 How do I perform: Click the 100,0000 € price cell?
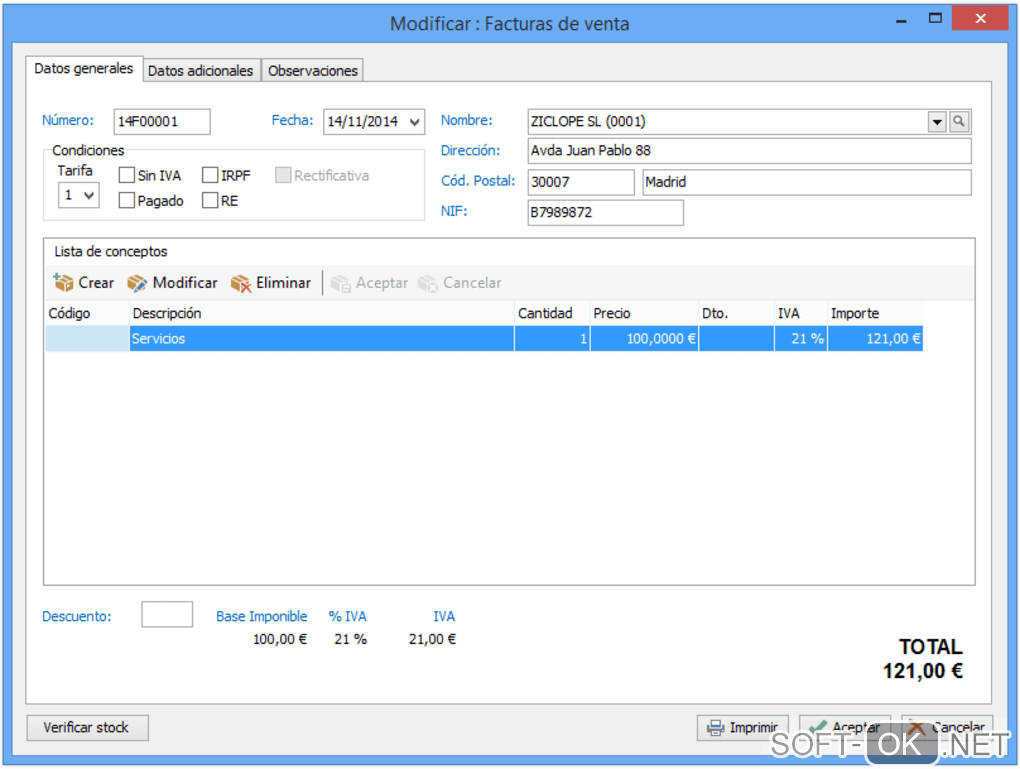[645, 338]
